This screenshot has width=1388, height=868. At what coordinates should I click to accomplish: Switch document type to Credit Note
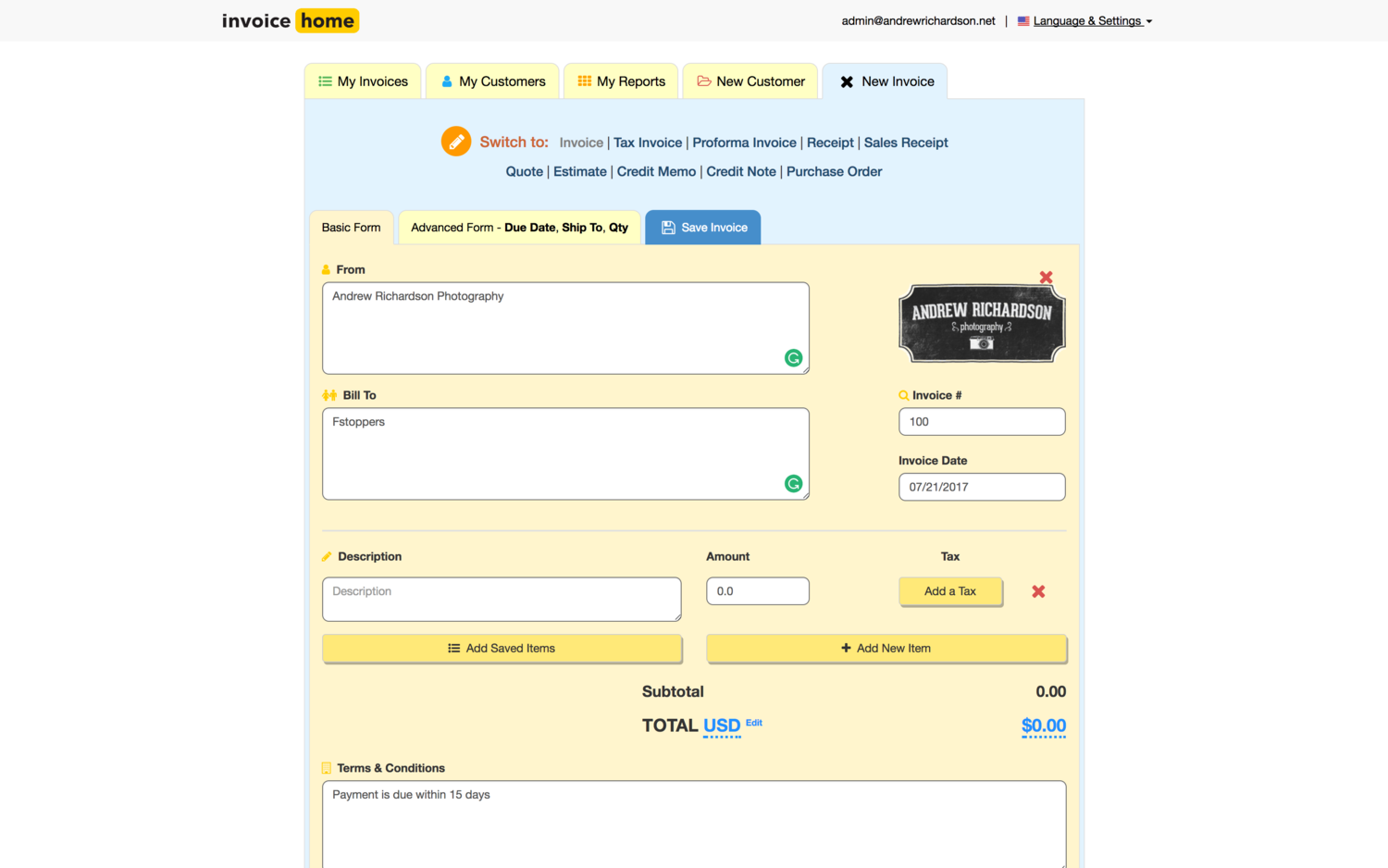point(741,171)
